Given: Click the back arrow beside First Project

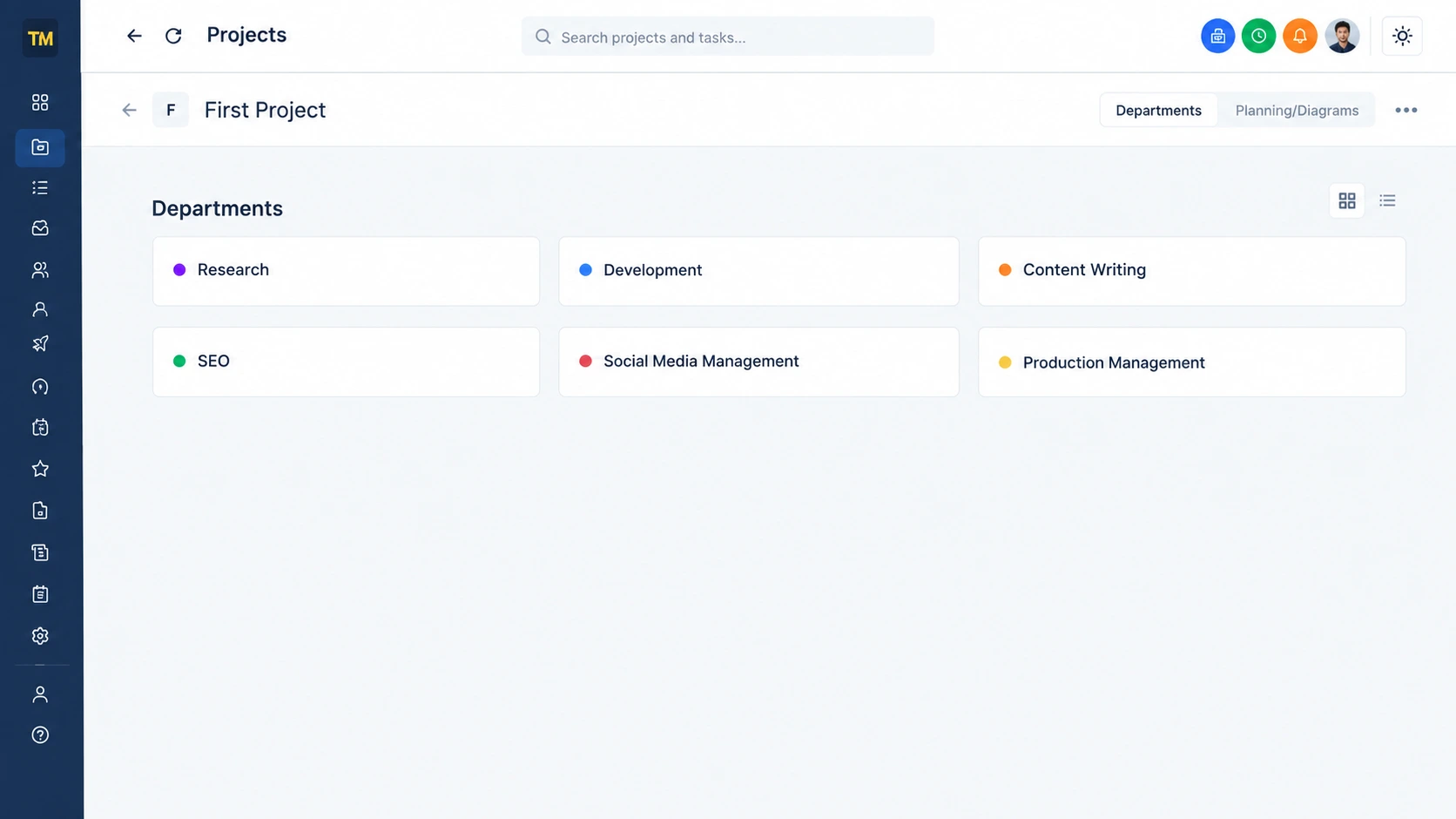Looking at the screenshot, I should point(129,110).
